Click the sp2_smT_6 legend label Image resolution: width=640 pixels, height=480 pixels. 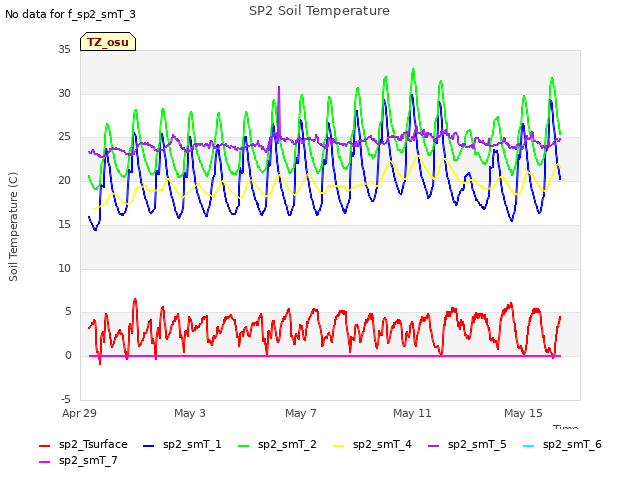[x=572, y=444]
